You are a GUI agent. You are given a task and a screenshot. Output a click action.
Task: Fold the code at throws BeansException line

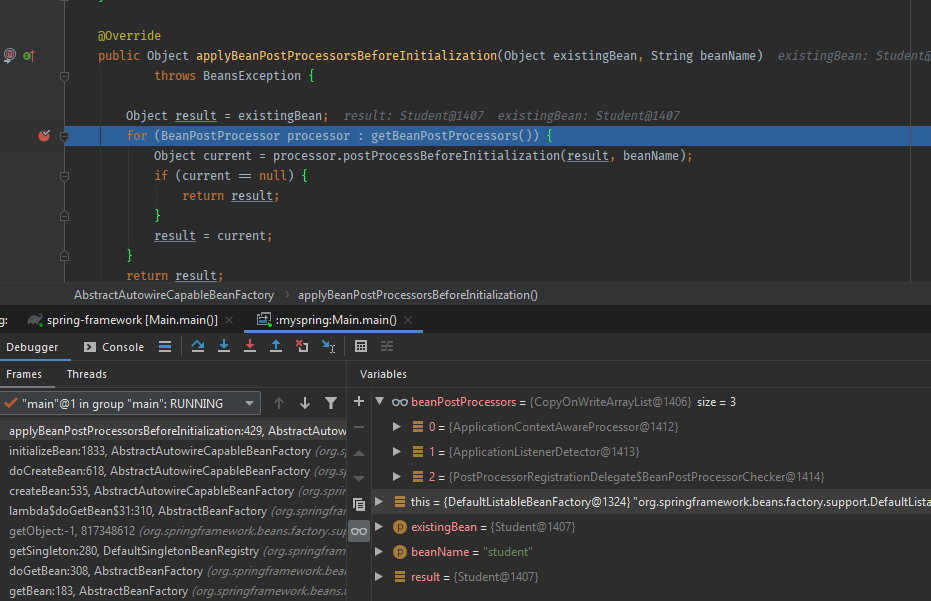point(65,76)
